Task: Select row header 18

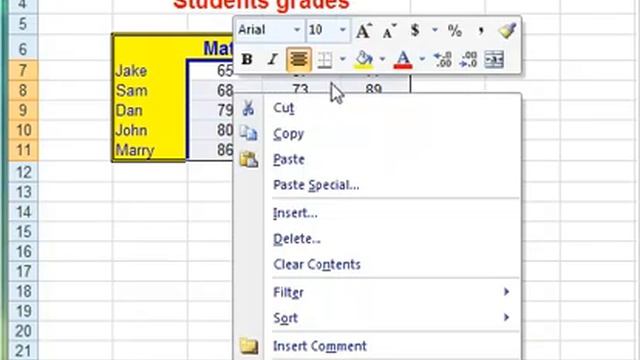Action: pyautogui.click(x=23, y=291)
